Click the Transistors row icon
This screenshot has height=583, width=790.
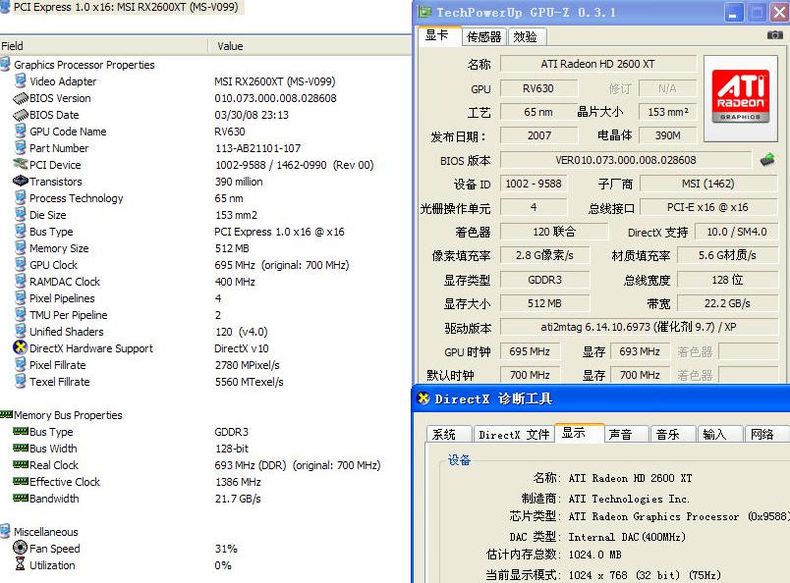pyautogui.click(x=20, y=180)
